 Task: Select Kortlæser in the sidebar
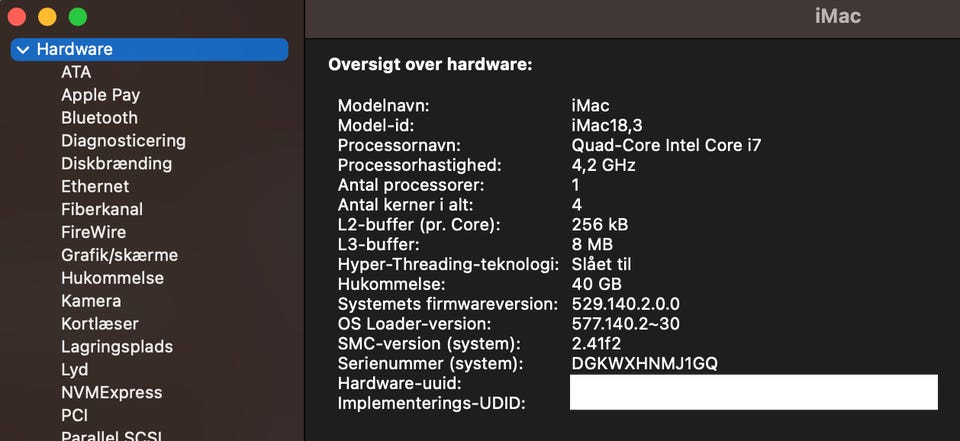[x=100, y=324]
